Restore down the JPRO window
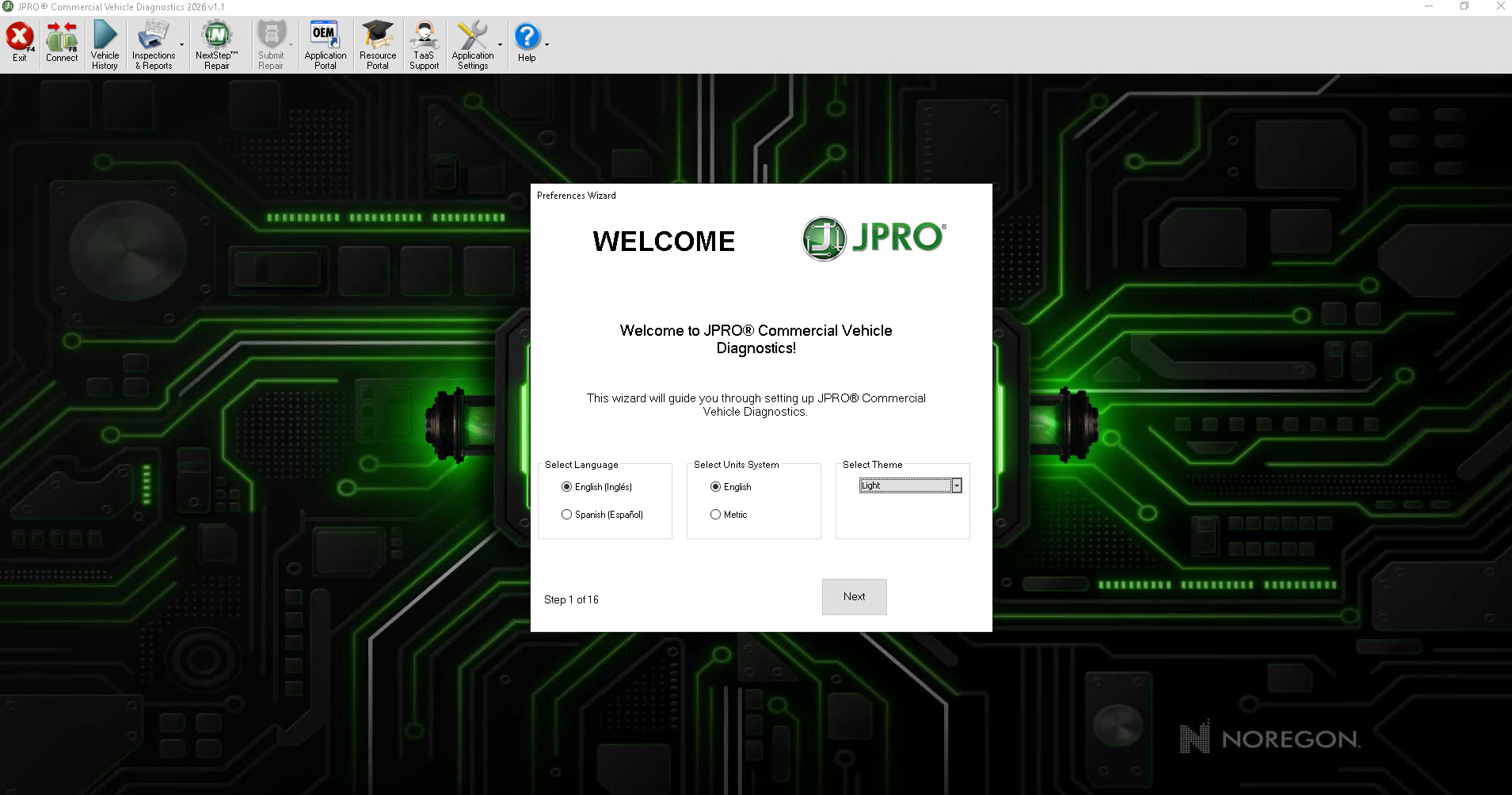The image size is (1512, 795). 1464,6
